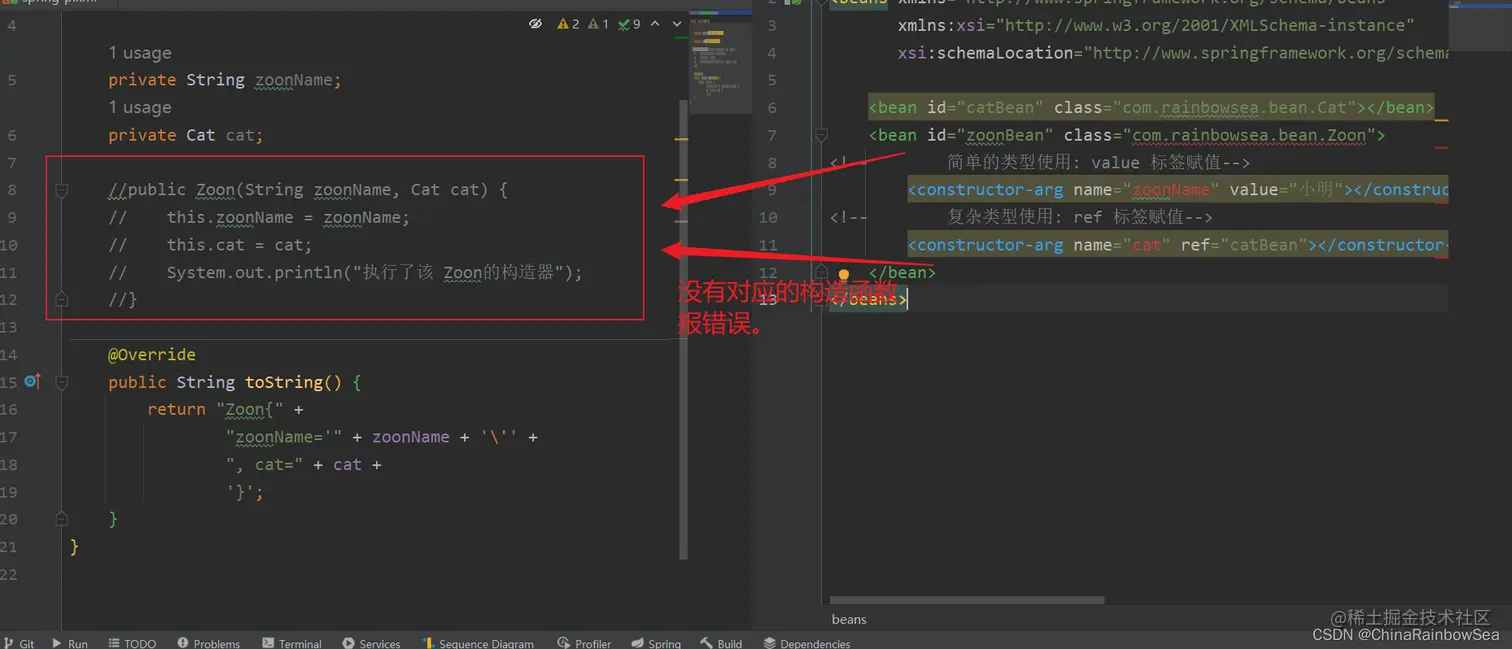
Task: Click the XML comment about ref 标签赋值
Action: tap(1021, 217)
